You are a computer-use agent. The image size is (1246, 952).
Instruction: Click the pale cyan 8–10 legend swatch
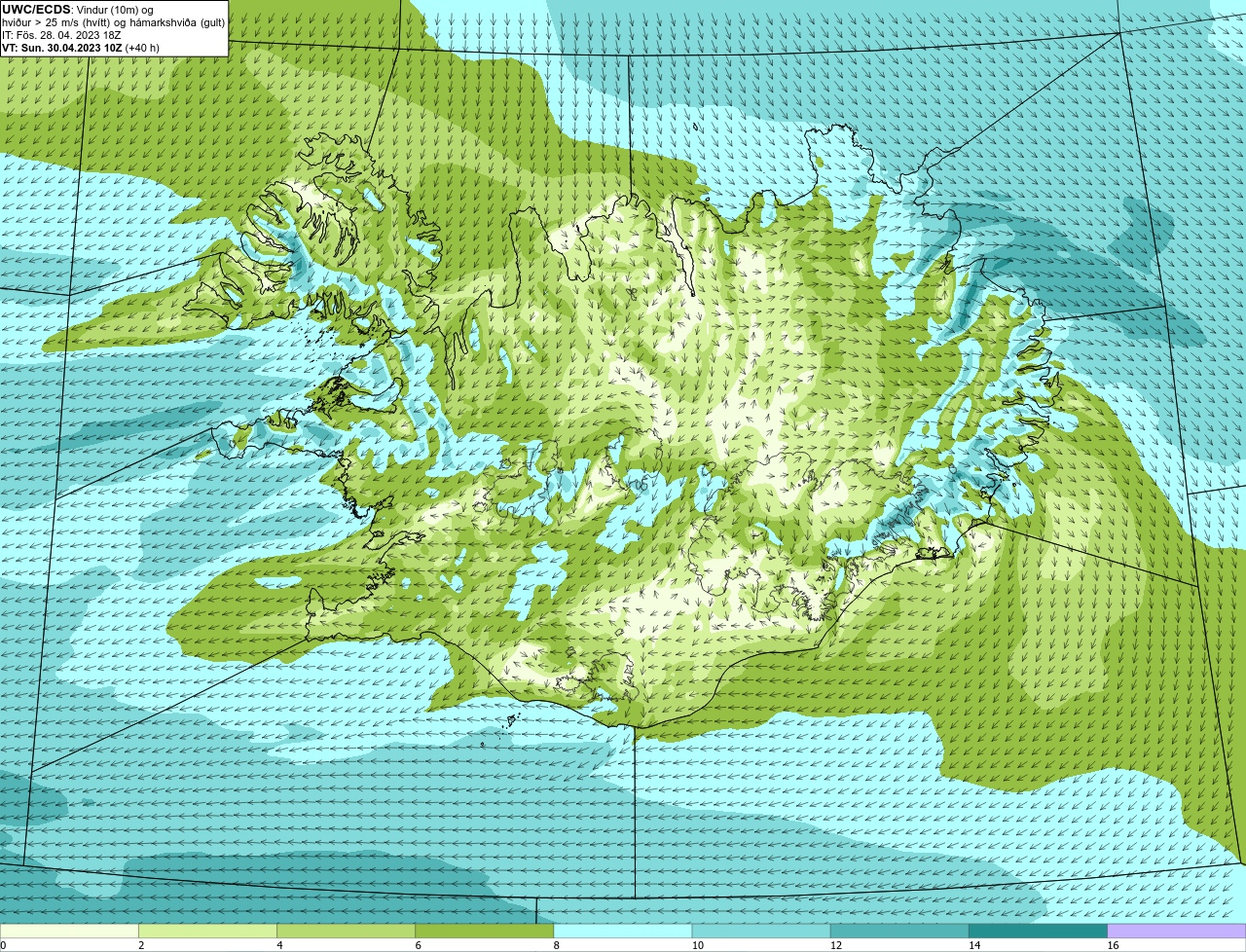(x=623, y=932)
